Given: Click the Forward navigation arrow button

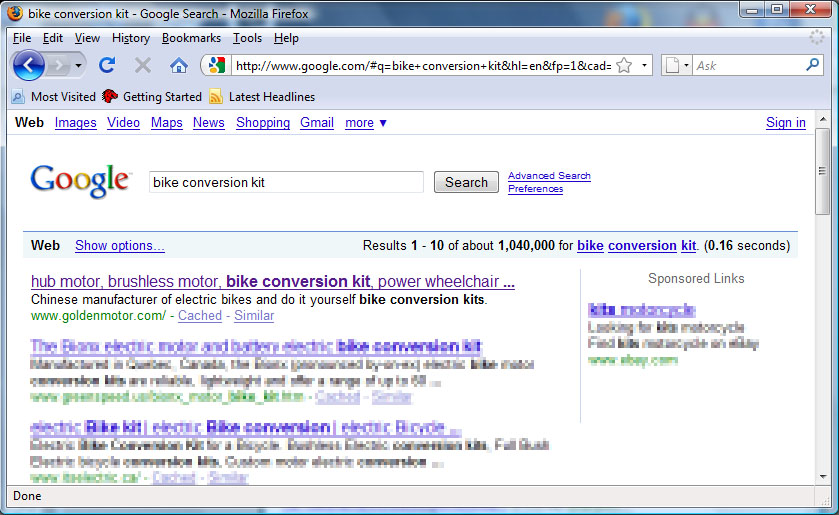Looking at the screenshot, I should (x=58, y=66).
